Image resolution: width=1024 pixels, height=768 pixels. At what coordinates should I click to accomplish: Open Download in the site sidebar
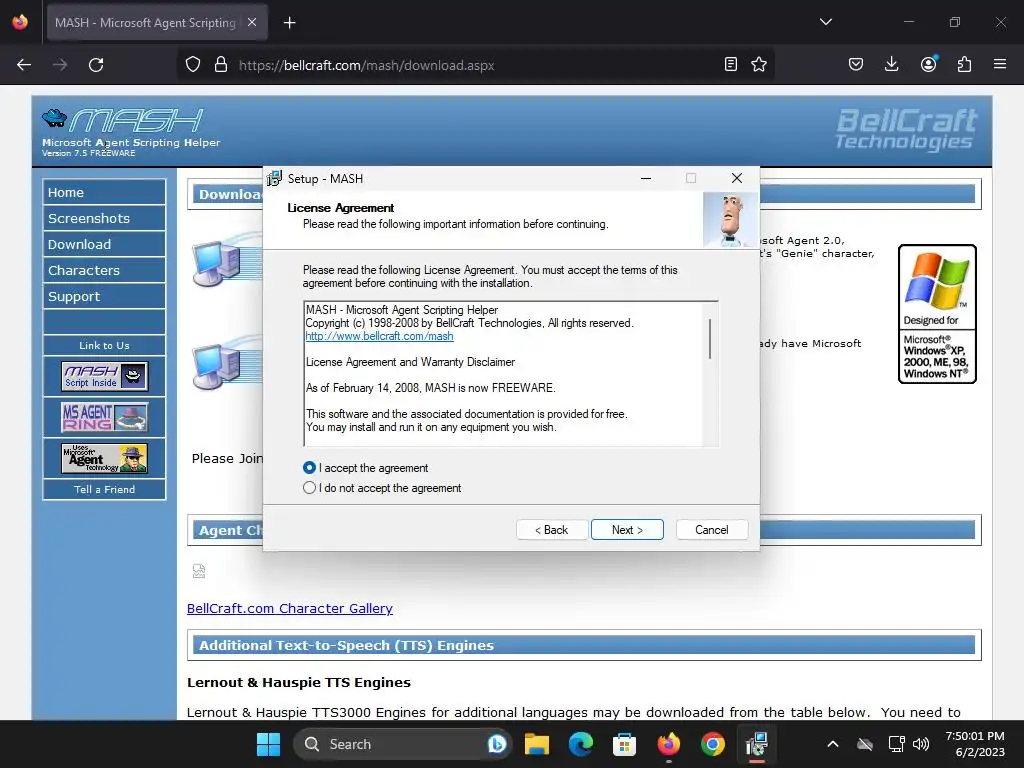[104, 244]
